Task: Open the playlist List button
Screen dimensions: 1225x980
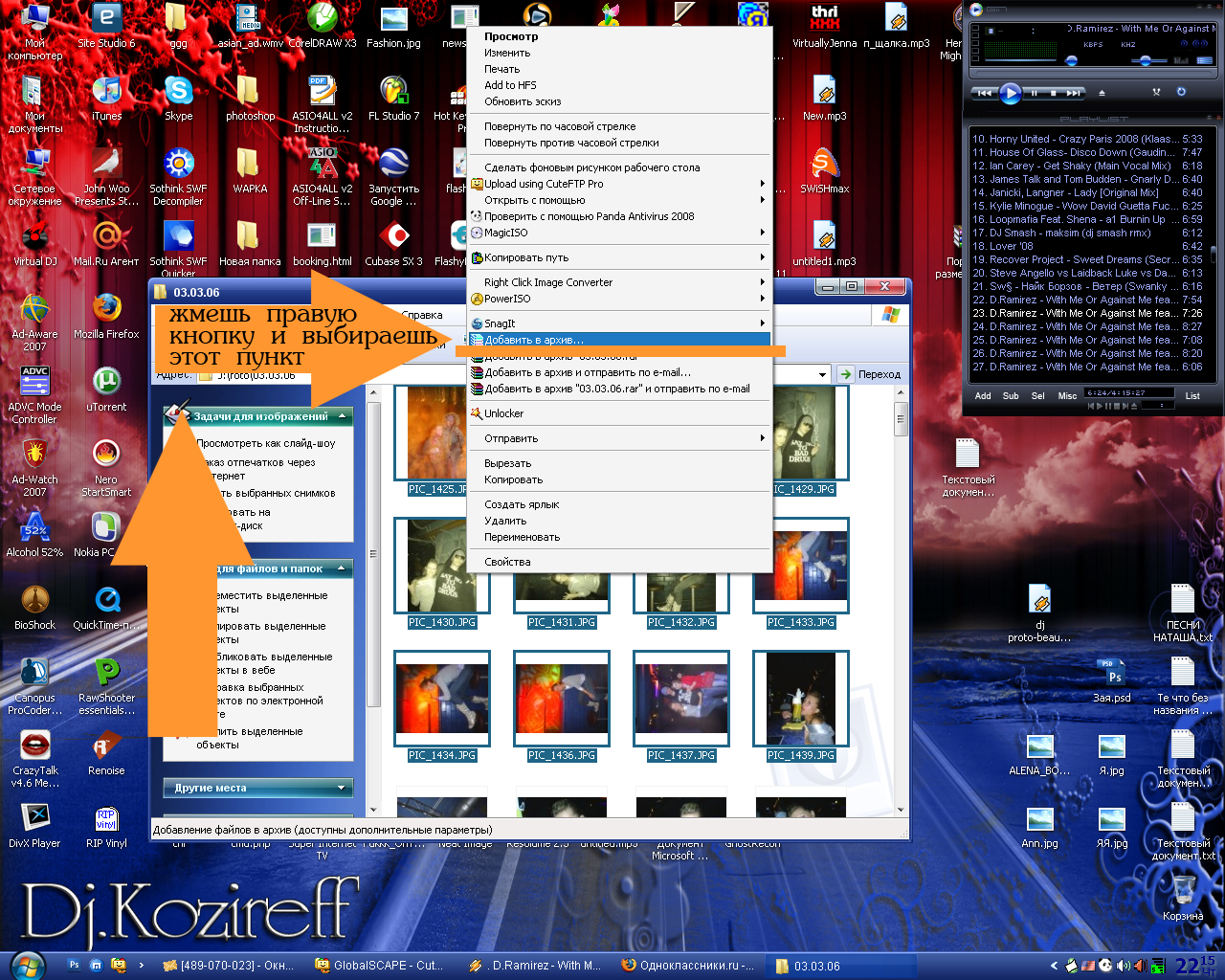Action: 1192,395
